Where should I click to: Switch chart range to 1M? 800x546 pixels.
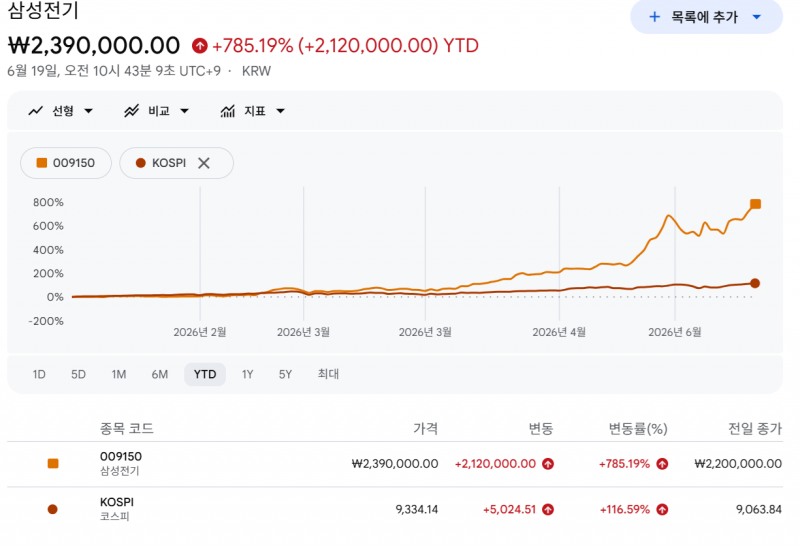119,375
